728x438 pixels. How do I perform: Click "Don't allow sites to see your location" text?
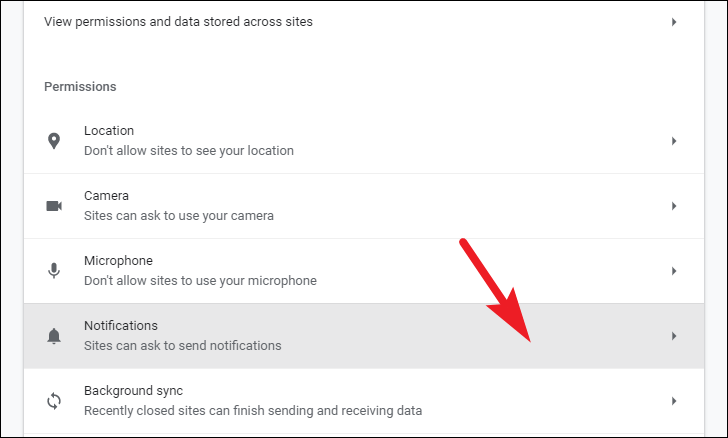[189, 150]
